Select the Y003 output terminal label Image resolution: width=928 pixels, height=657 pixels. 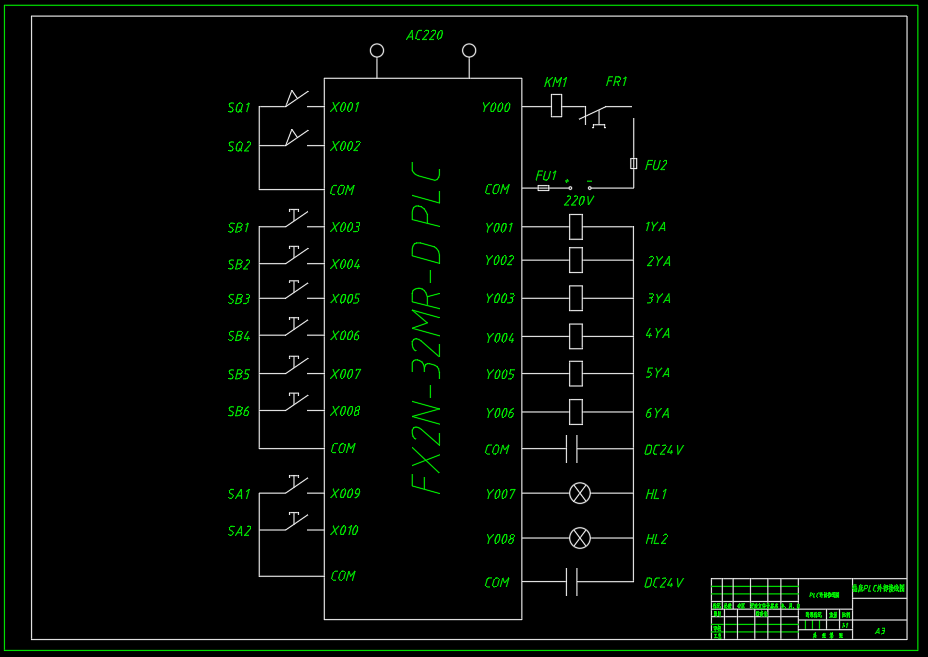[x=500, y=298]
